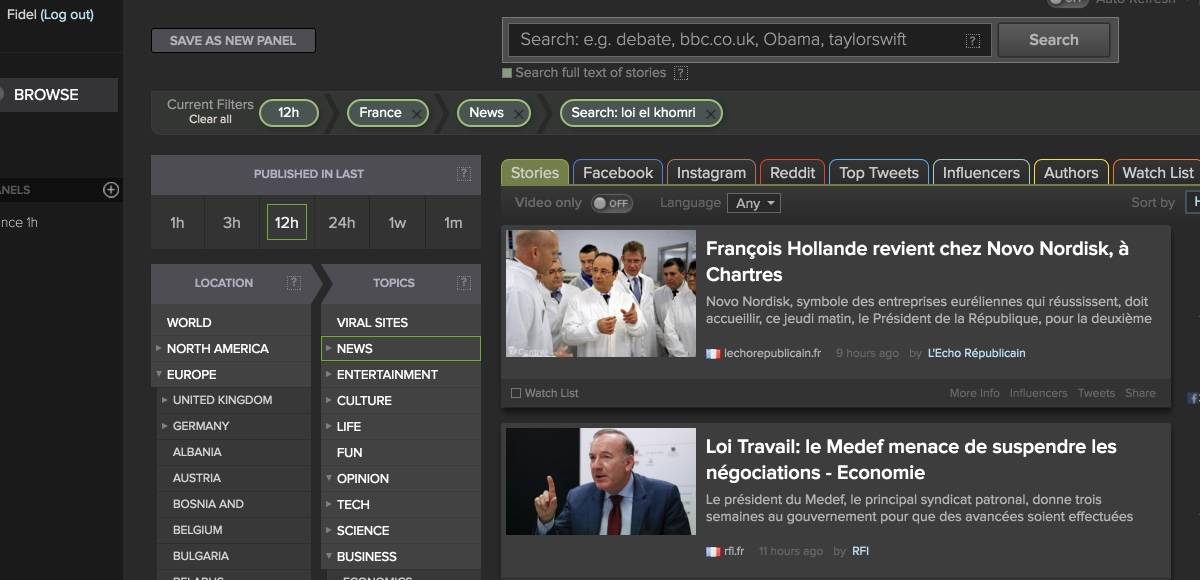Open the Location panel help icon
1200x580 pixels.
click(293, 283)
